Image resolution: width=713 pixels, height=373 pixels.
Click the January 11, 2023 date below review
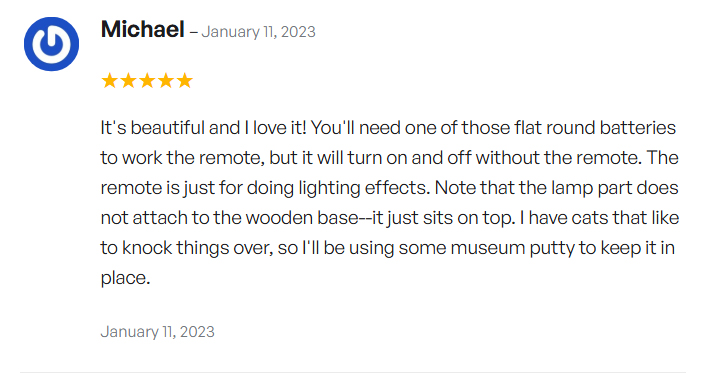pos(157,332)
